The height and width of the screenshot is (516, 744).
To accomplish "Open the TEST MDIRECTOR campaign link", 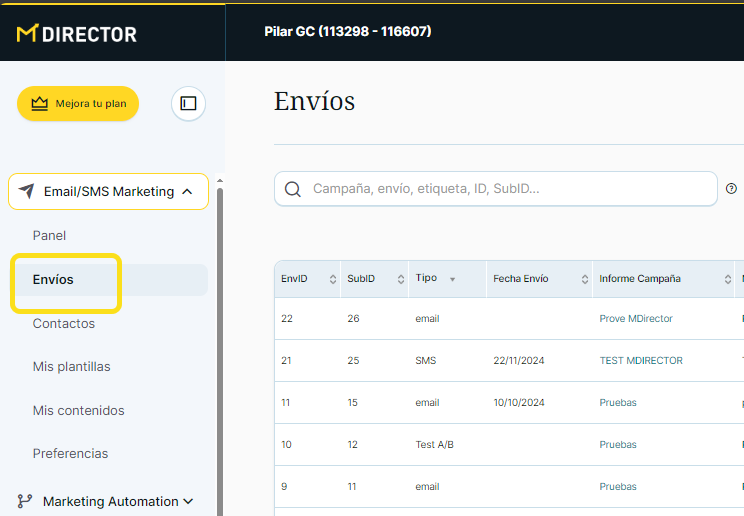I will pos(640,361).
